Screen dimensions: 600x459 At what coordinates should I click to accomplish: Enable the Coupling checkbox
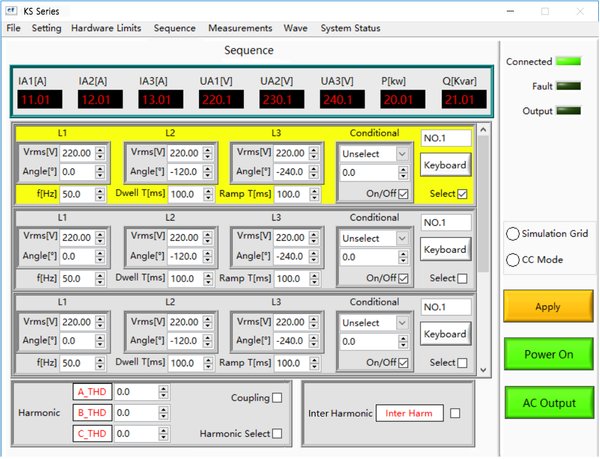click(277, 398)
